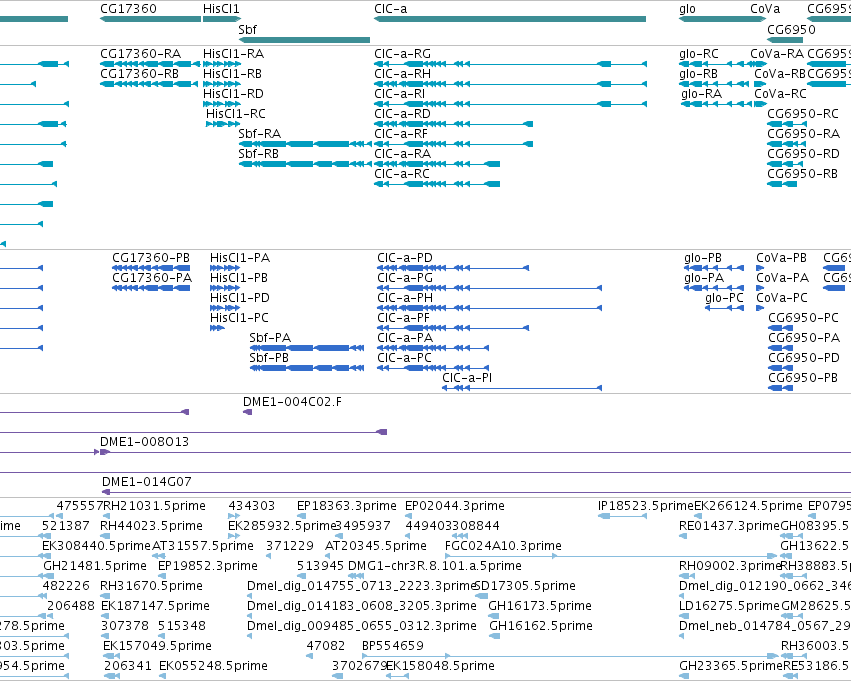This screenshot has height=681, width=851.
Task: Open transcript CG17360-RB
Action: tap(139, 74)
